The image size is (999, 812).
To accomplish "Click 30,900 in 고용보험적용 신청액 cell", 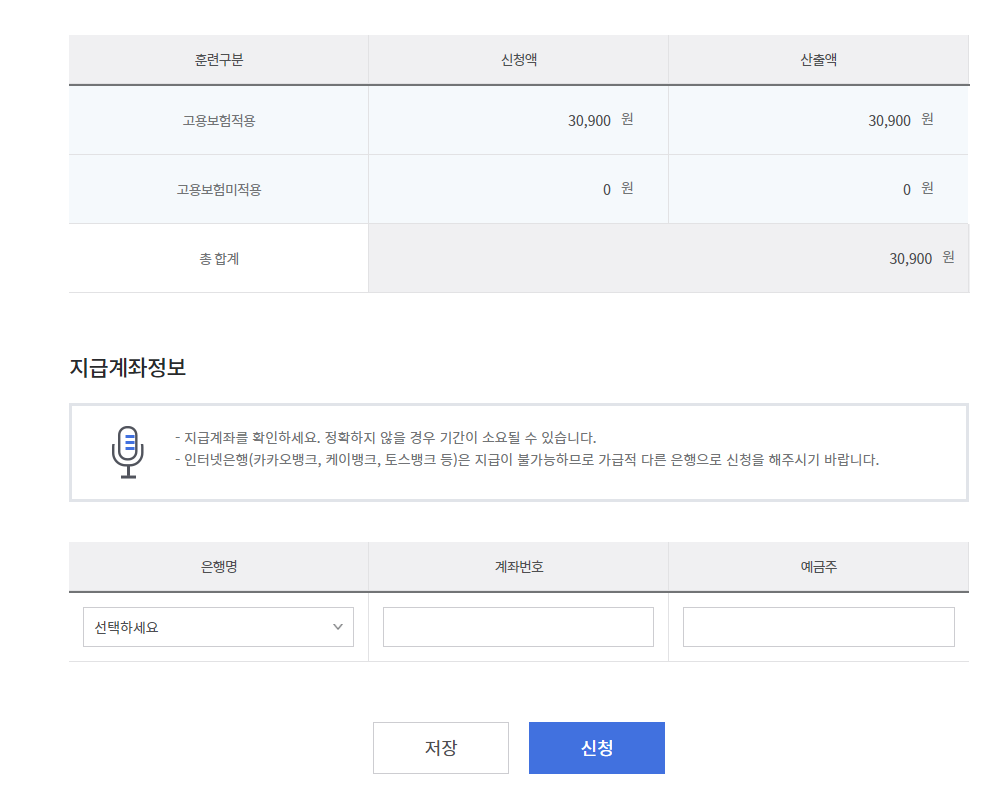I will 589,120.
